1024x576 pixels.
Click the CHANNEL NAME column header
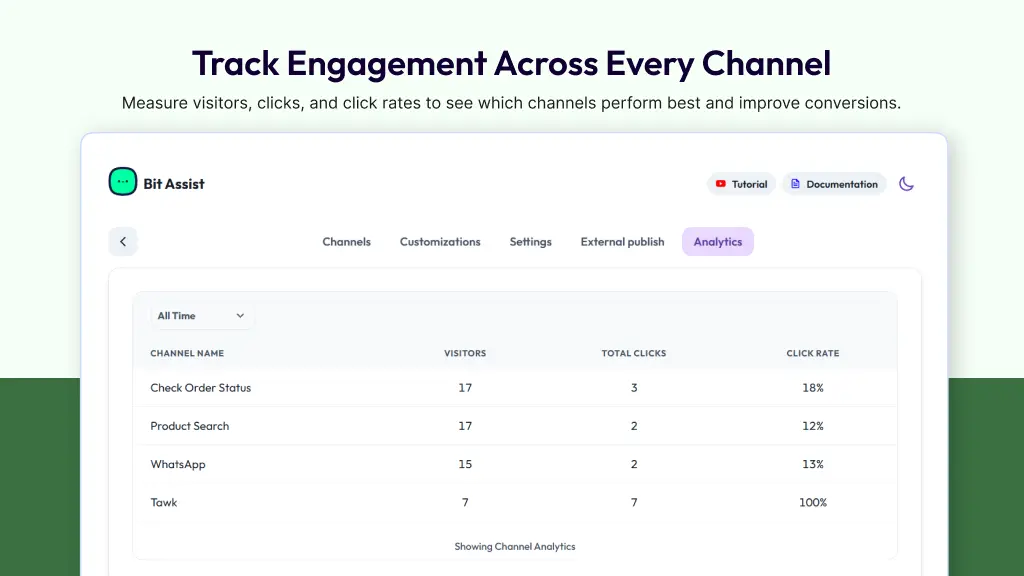click(x=187, y=353)
